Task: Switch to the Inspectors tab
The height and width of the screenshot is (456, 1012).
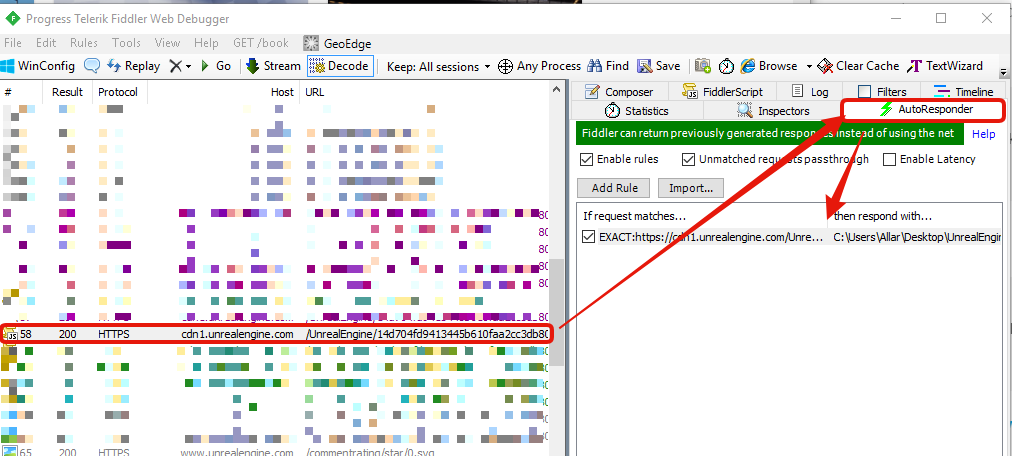Action: (773, 111)
